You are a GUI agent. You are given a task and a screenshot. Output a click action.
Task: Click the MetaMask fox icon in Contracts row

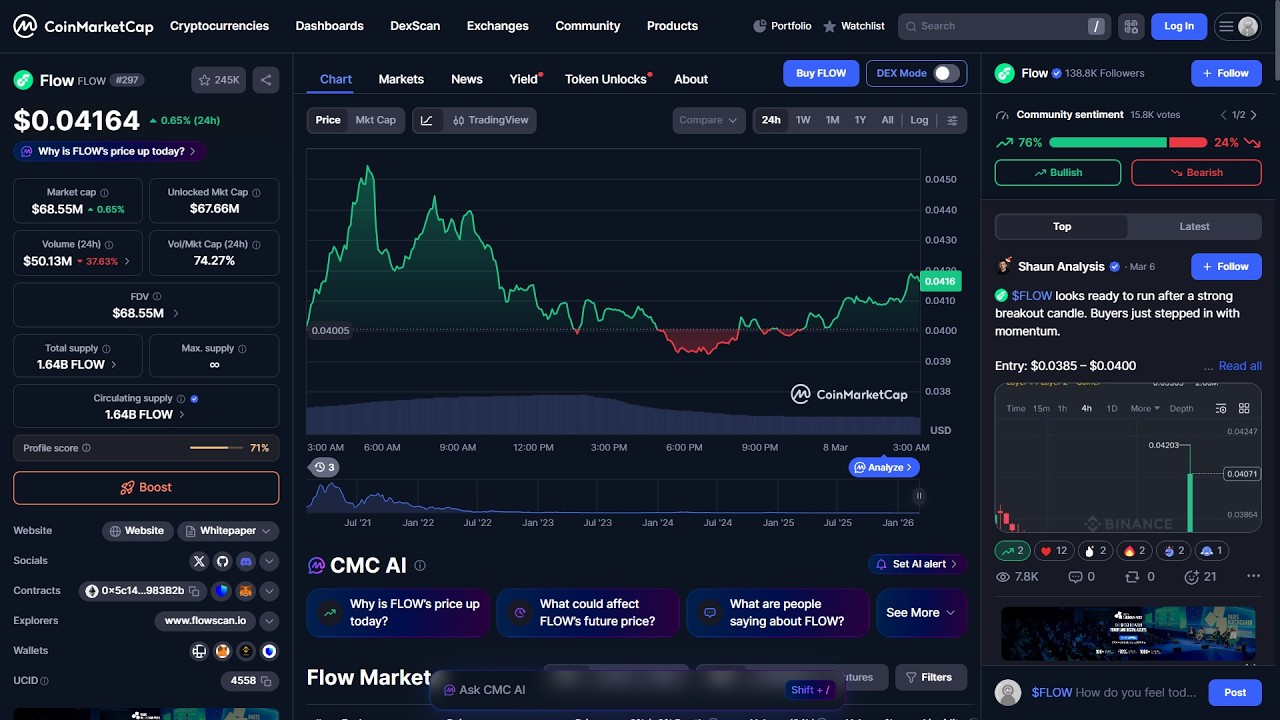pyautogui.click(x=245, y=591)
